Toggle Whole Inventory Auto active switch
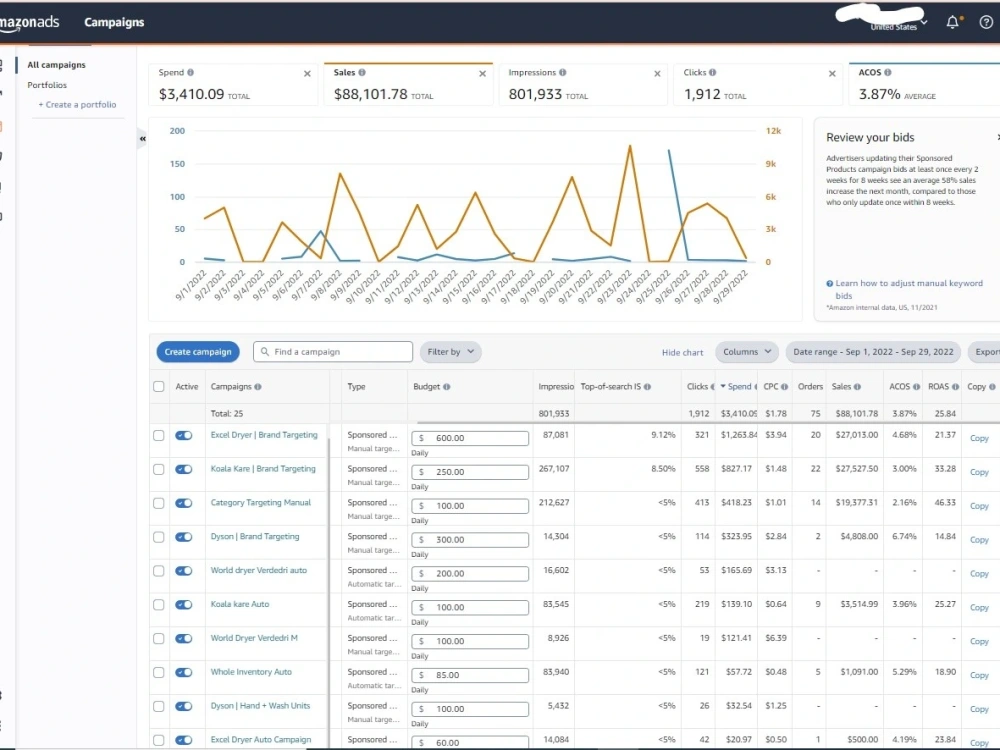 coord(184,672)
